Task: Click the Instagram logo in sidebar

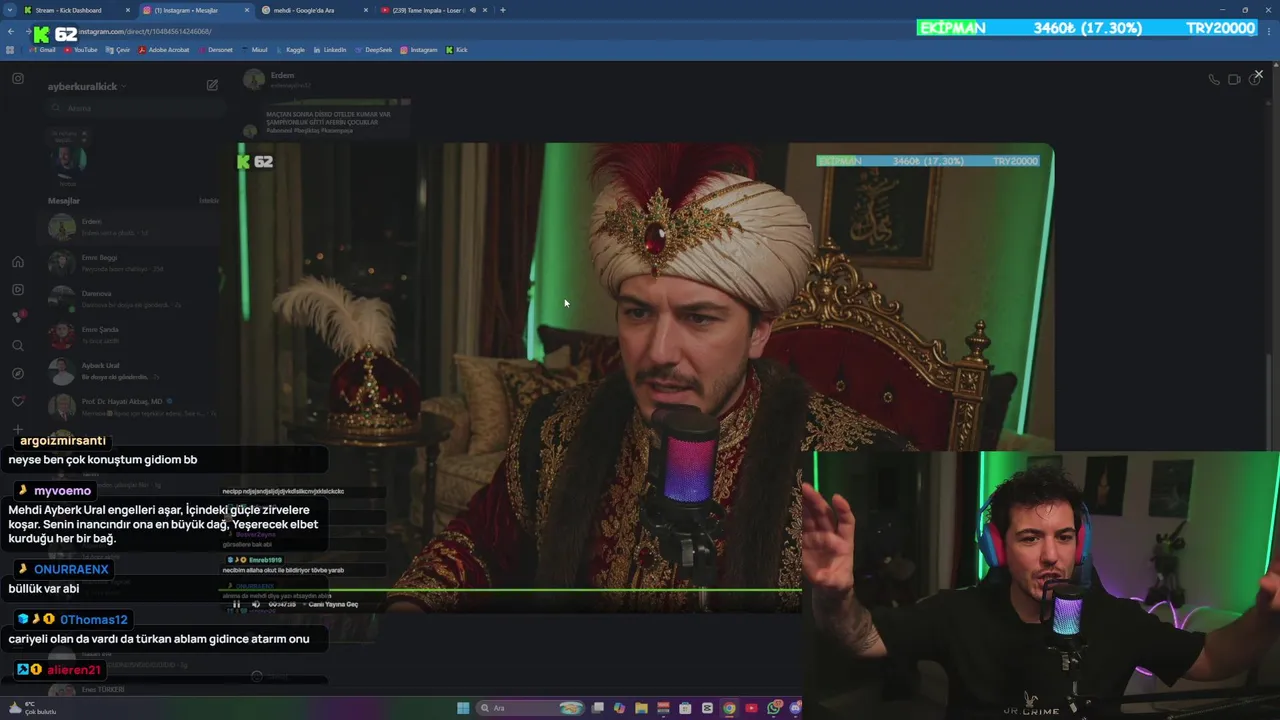Action: [18, 78]
